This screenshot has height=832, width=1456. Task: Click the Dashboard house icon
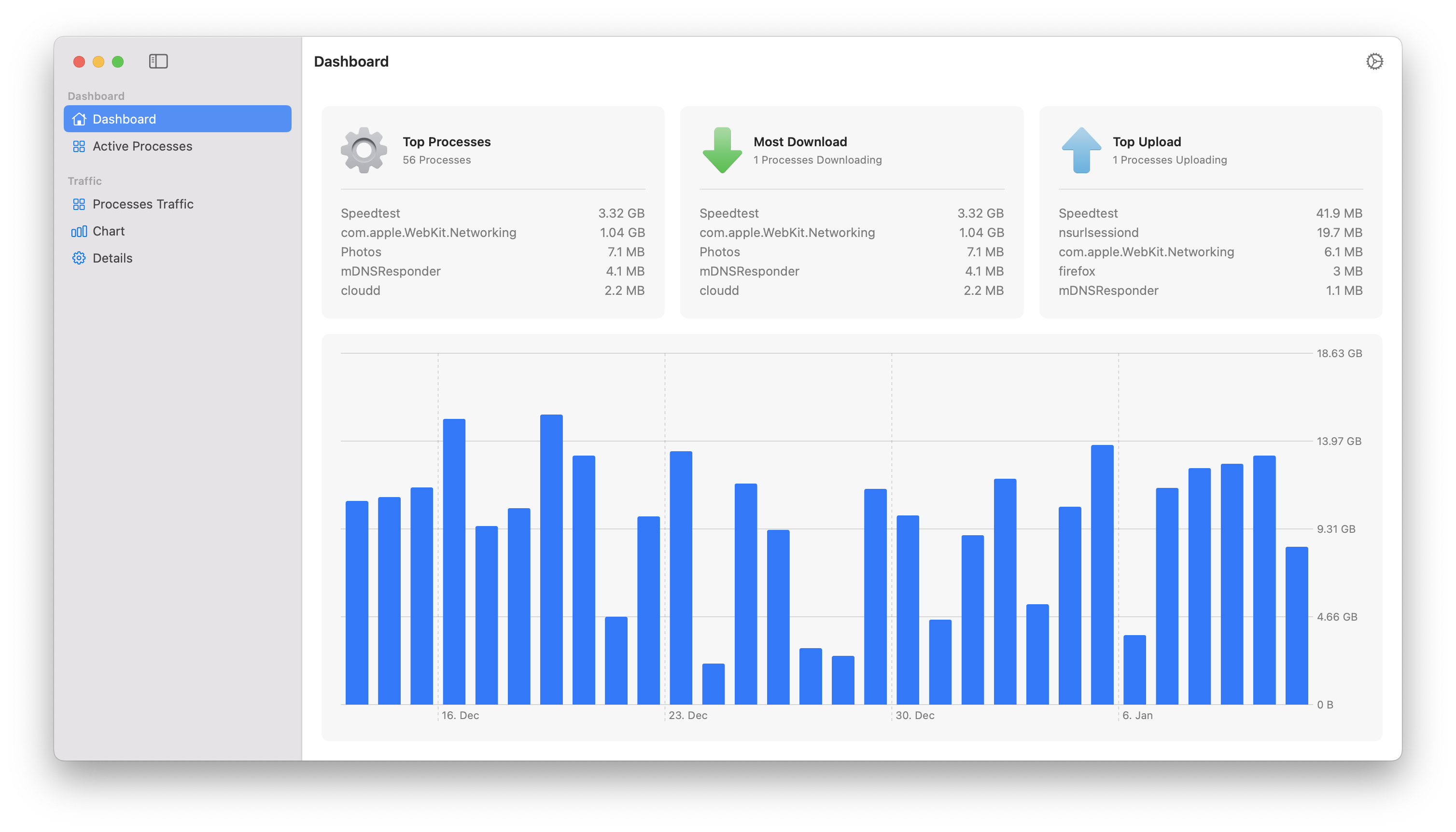coord(79,119)
